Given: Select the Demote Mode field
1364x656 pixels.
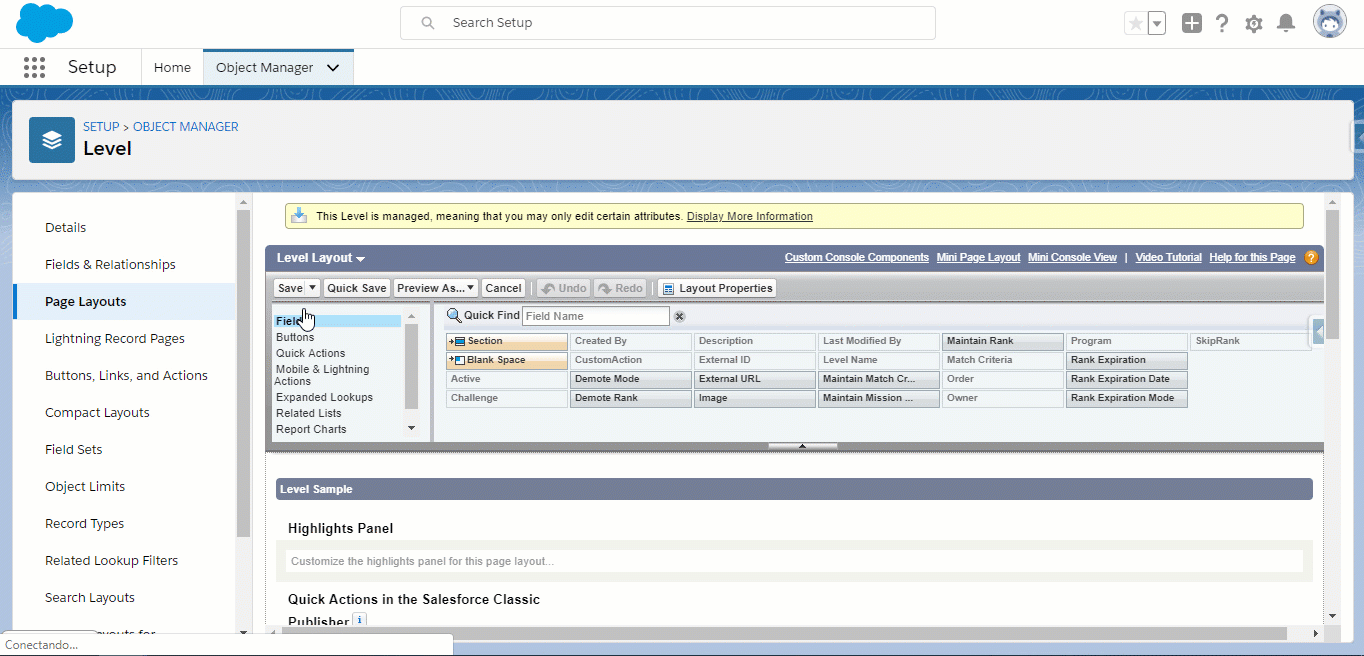Looking at the screenshot, I should [631, 379].
